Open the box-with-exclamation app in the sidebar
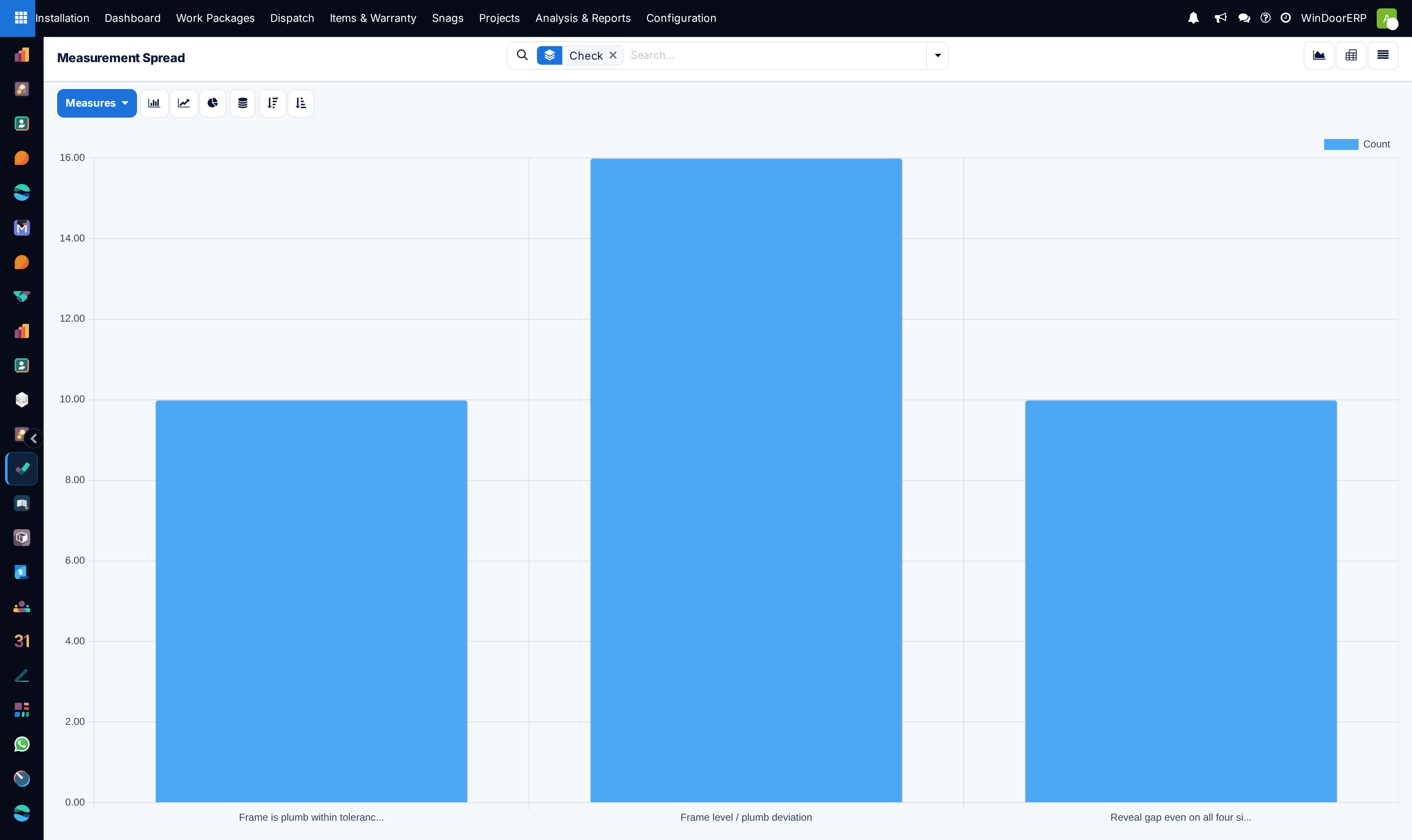The width and height of the screenshot is (1412, 840). (x=21, y=538)
